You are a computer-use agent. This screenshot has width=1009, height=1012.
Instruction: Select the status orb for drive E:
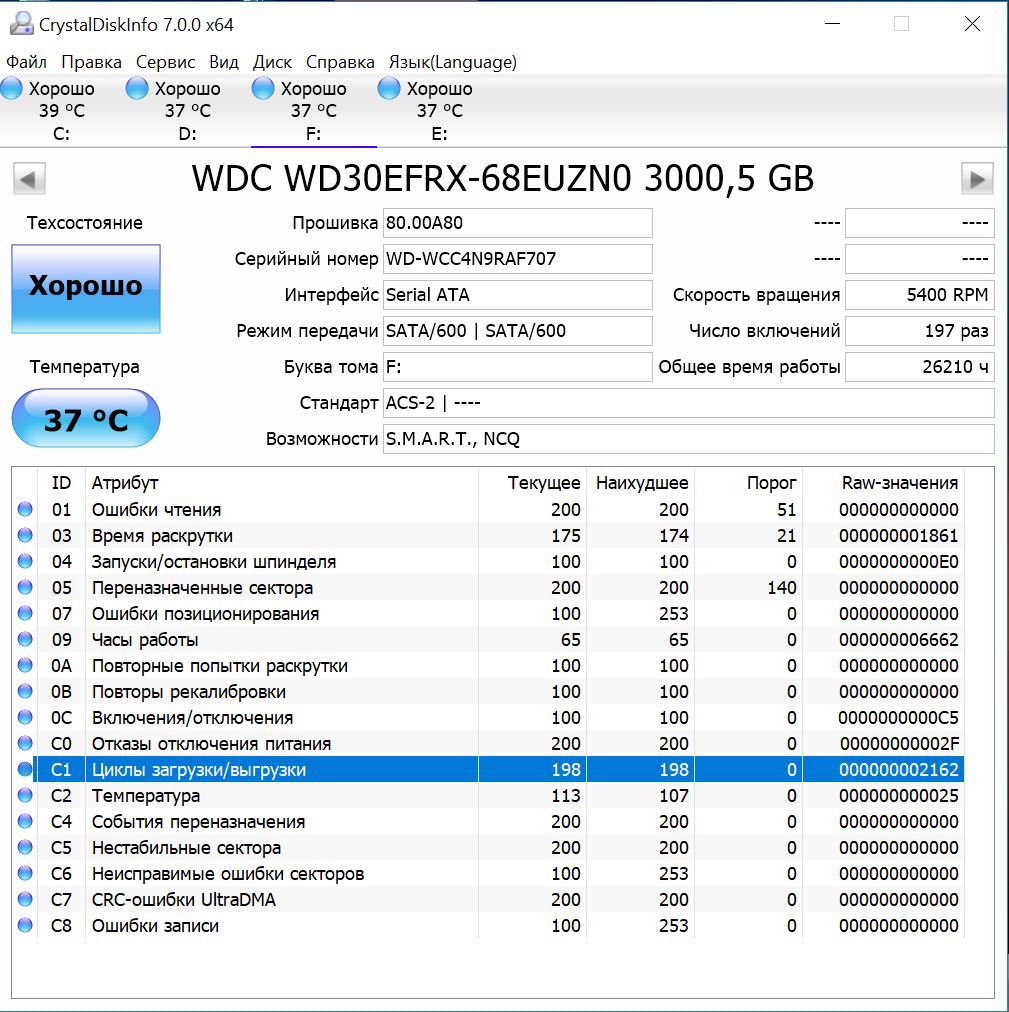pos(389,89)
